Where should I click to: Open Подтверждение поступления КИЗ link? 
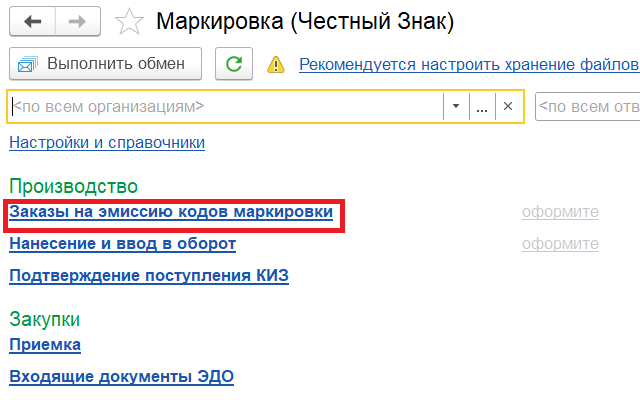149,276
